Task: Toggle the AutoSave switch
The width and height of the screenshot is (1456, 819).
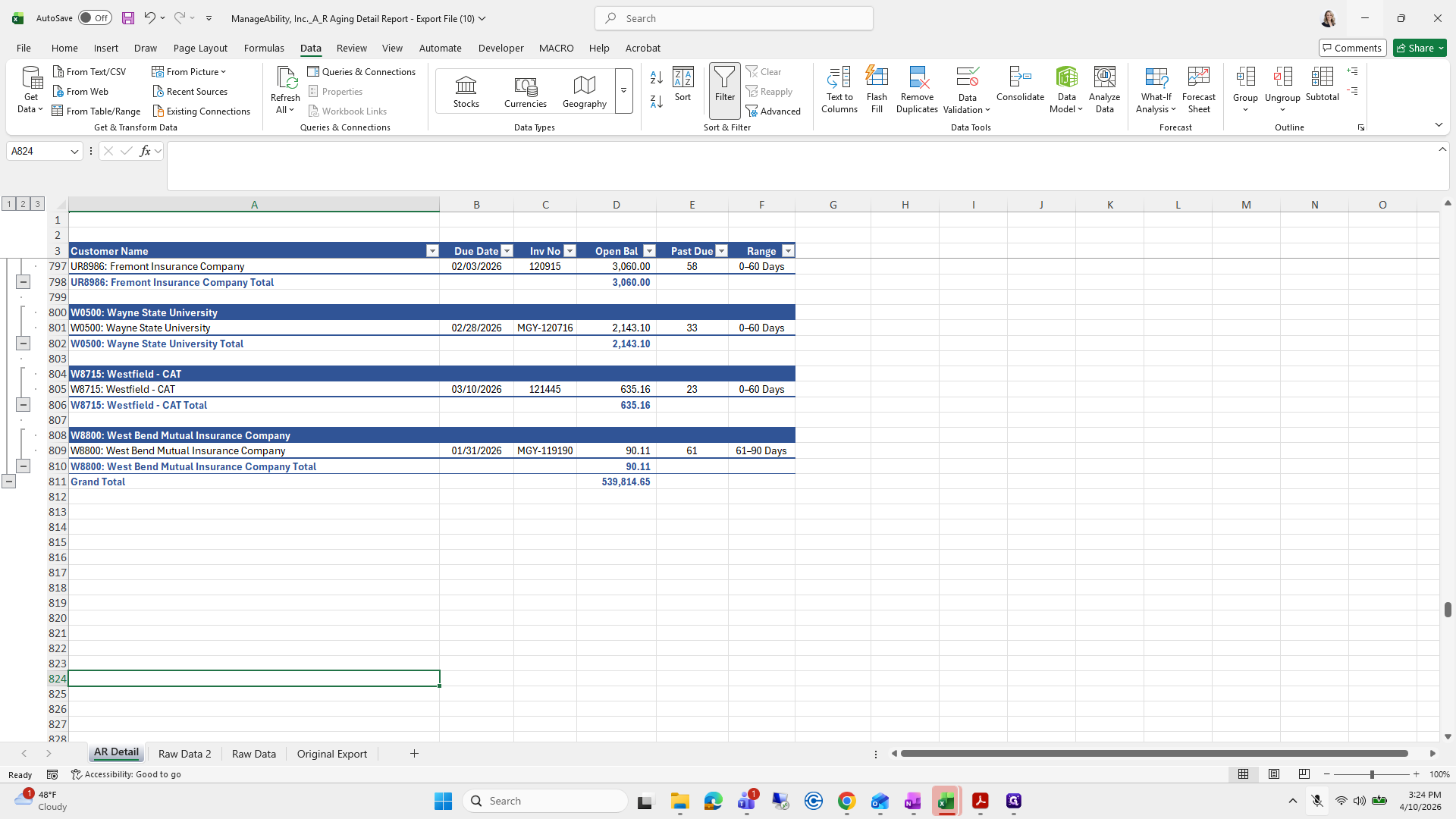Action: tap(95, 18)
